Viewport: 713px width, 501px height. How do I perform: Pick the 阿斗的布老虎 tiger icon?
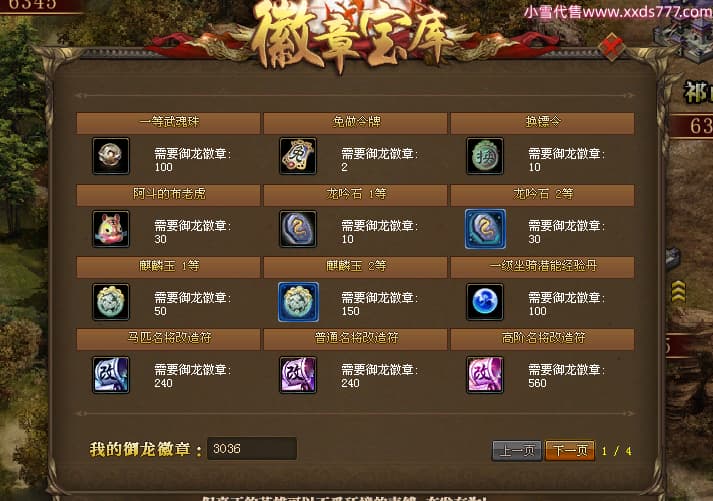(111, 229)
